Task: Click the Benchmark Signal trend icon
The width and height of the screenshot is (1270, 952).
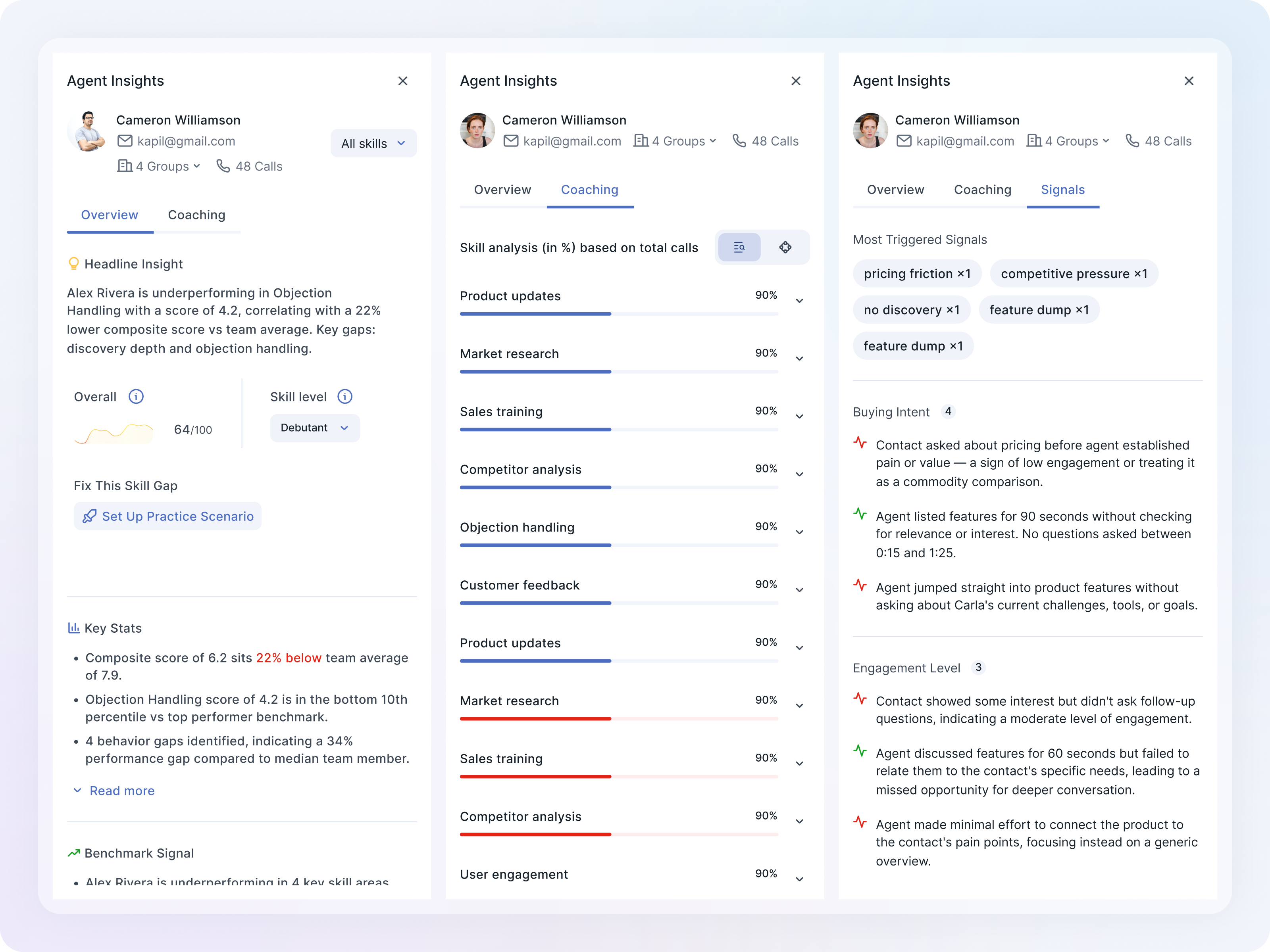Action: [x=73, y=853]
